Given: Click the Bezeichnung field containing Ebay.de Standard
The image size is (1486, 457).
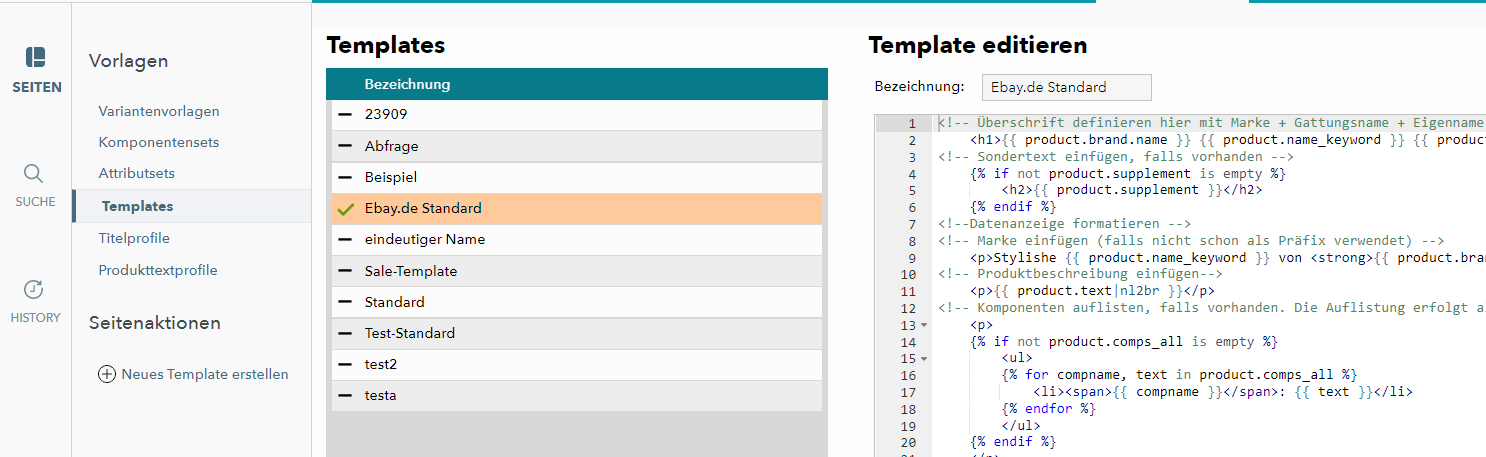Looking at the screenshot, I should [1066, 87].
